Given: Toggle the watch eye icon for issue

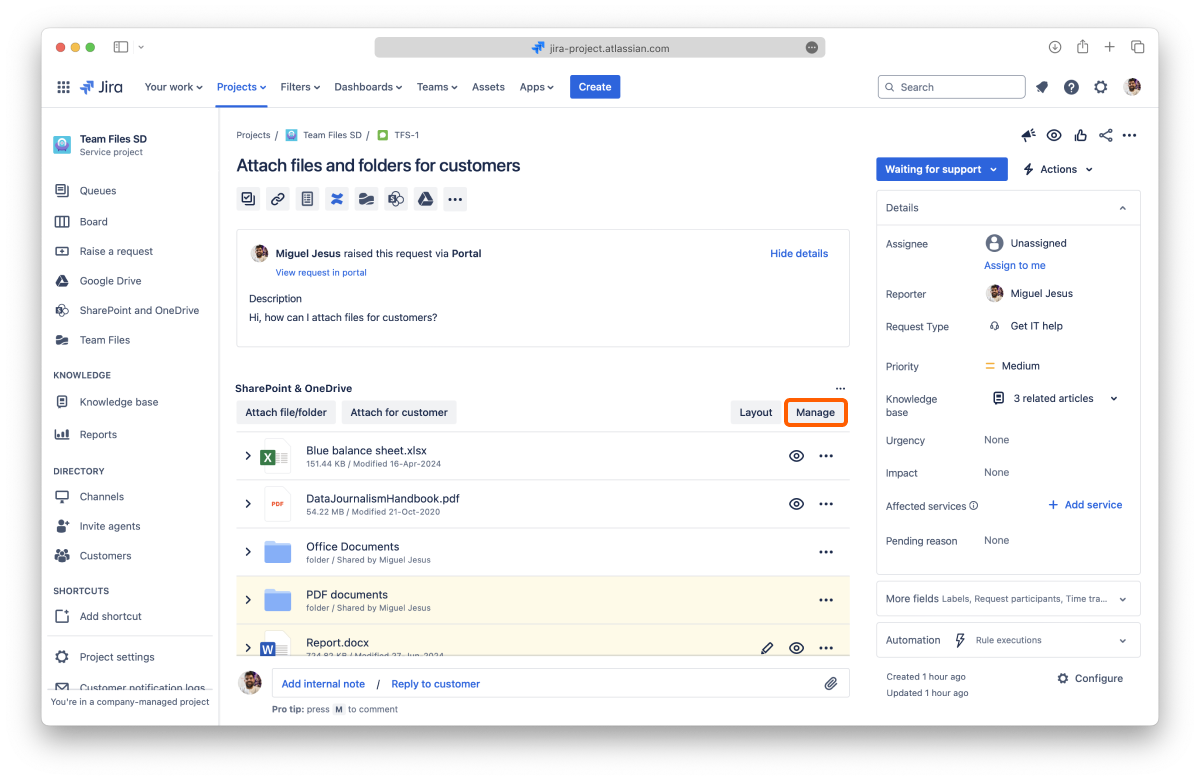Looking at the screenshot, I should coord(1054,136).
